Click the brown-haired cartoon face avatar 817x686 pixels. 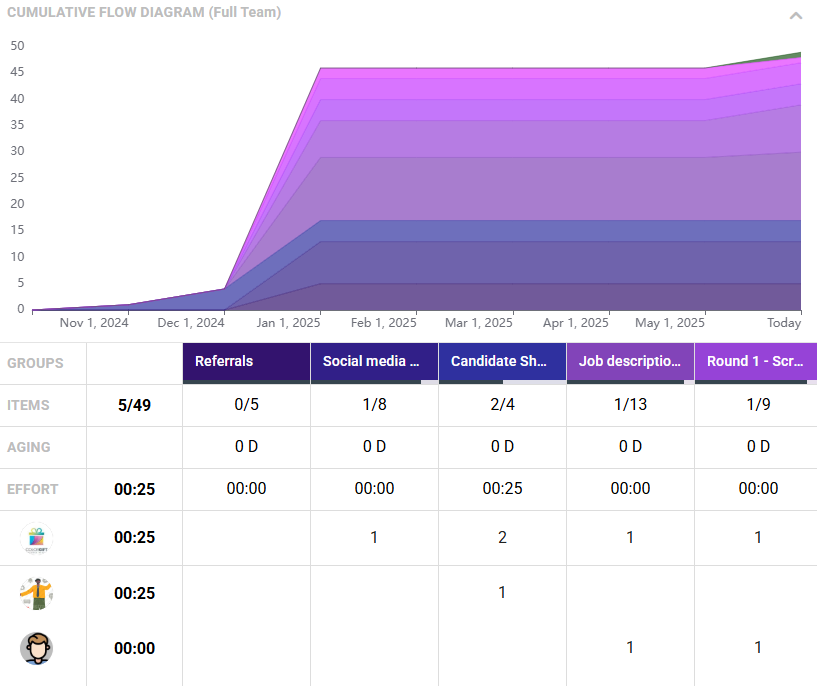point(37,648)
